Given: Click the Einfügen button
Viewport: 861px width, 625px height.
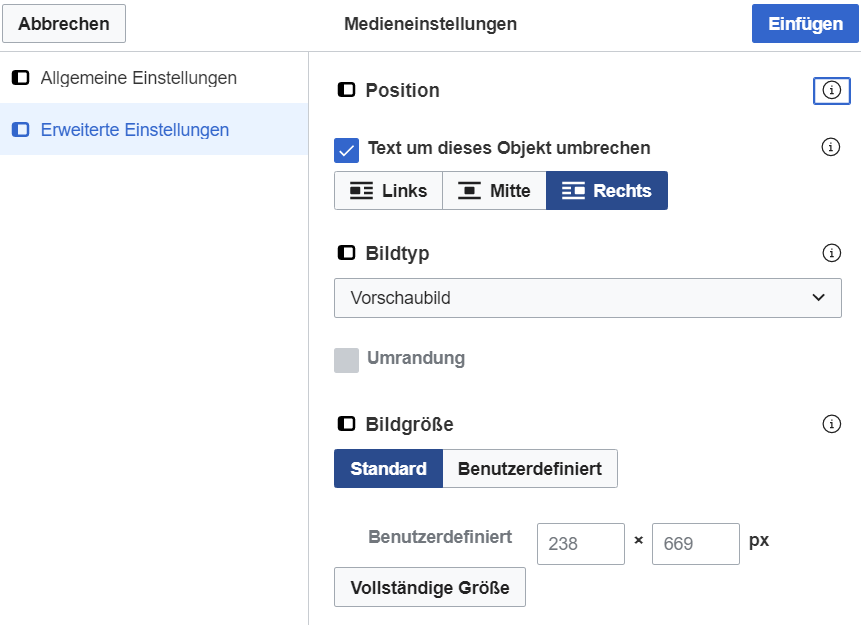Looking at the screenshot, I should pyautogui.click(x=805, y=24).
